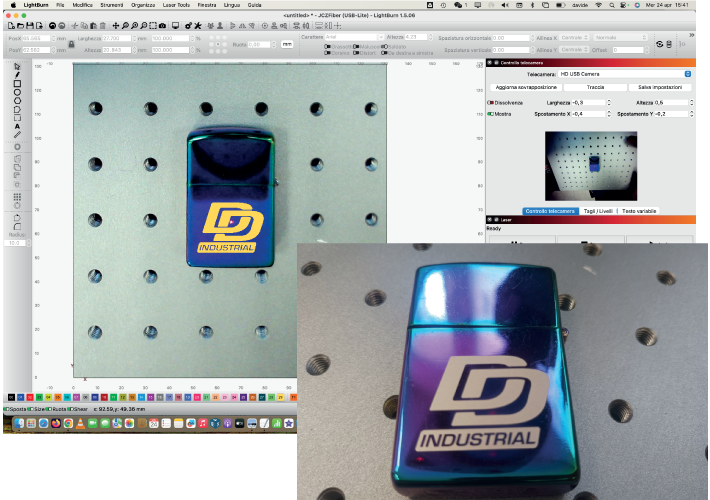Image resolution: width=710 pixels, height=500 pixels.
Task: Create a new file with the New icon
Action: click(x=11, y=26)
